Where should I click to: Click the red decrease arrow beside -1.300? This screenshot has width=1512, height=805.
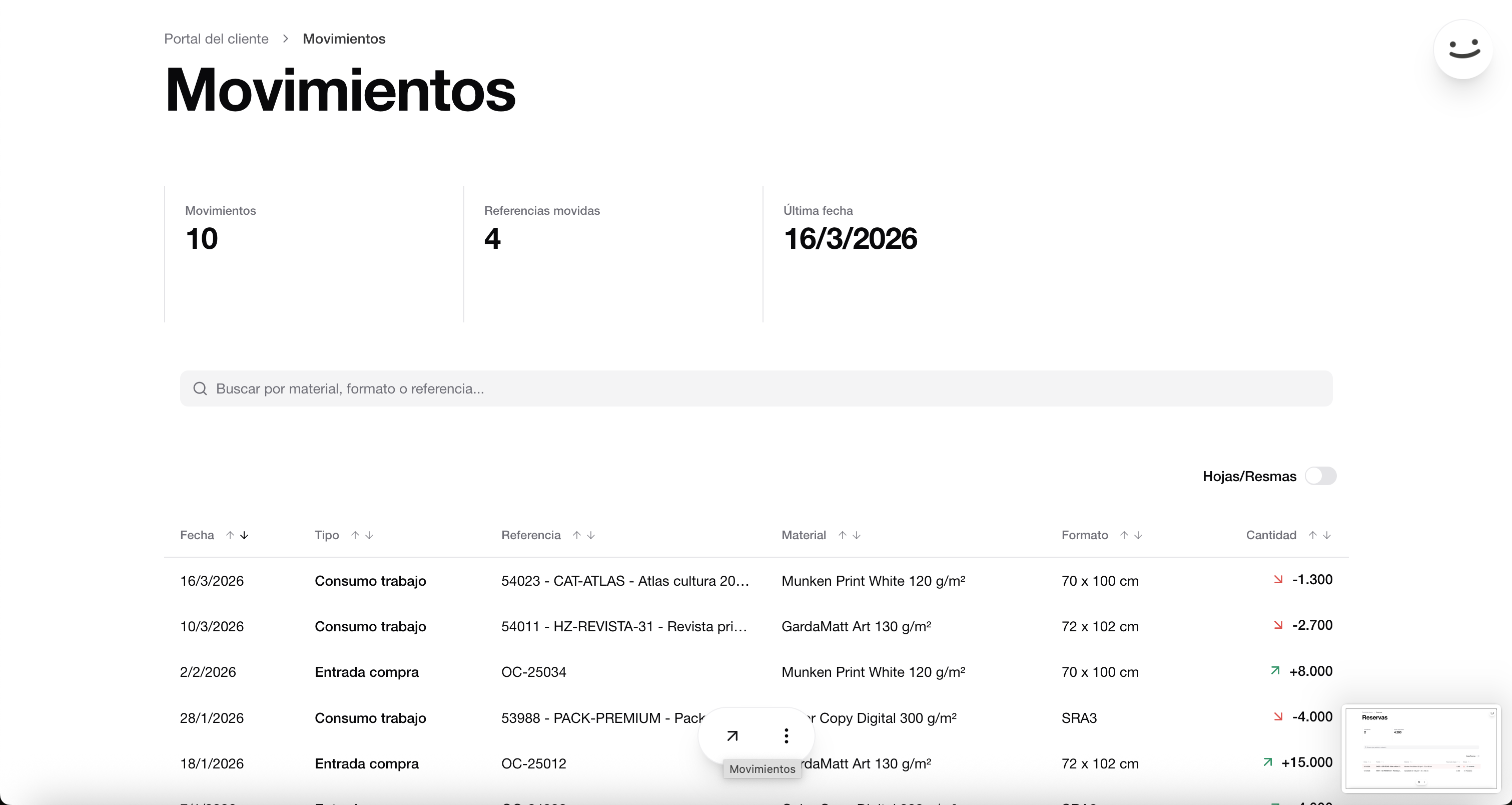point(1278,580)
